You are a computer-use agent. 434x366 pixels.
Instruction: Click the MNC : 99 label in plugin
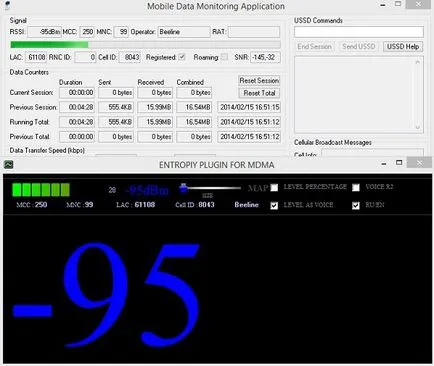[79, 205]
